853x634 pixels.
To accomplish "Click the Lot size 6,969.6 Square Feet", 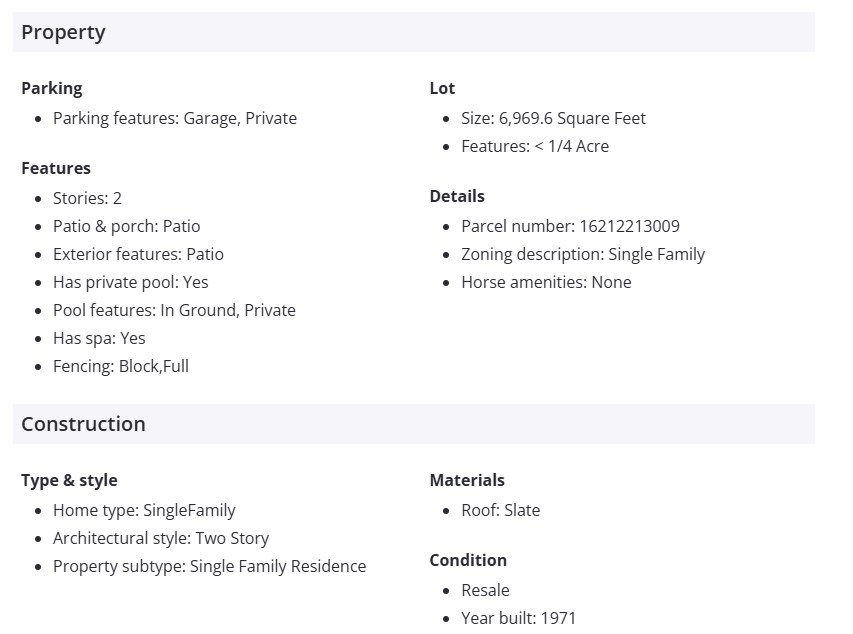I will [x=553, y=118].
